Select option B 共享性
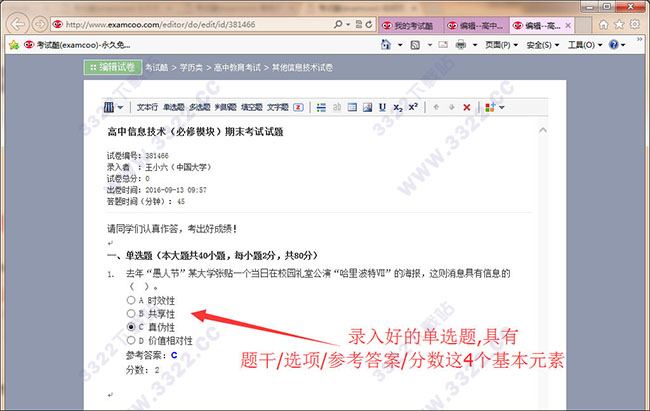Viewport: 650px width, 411px height. [131, 313]
